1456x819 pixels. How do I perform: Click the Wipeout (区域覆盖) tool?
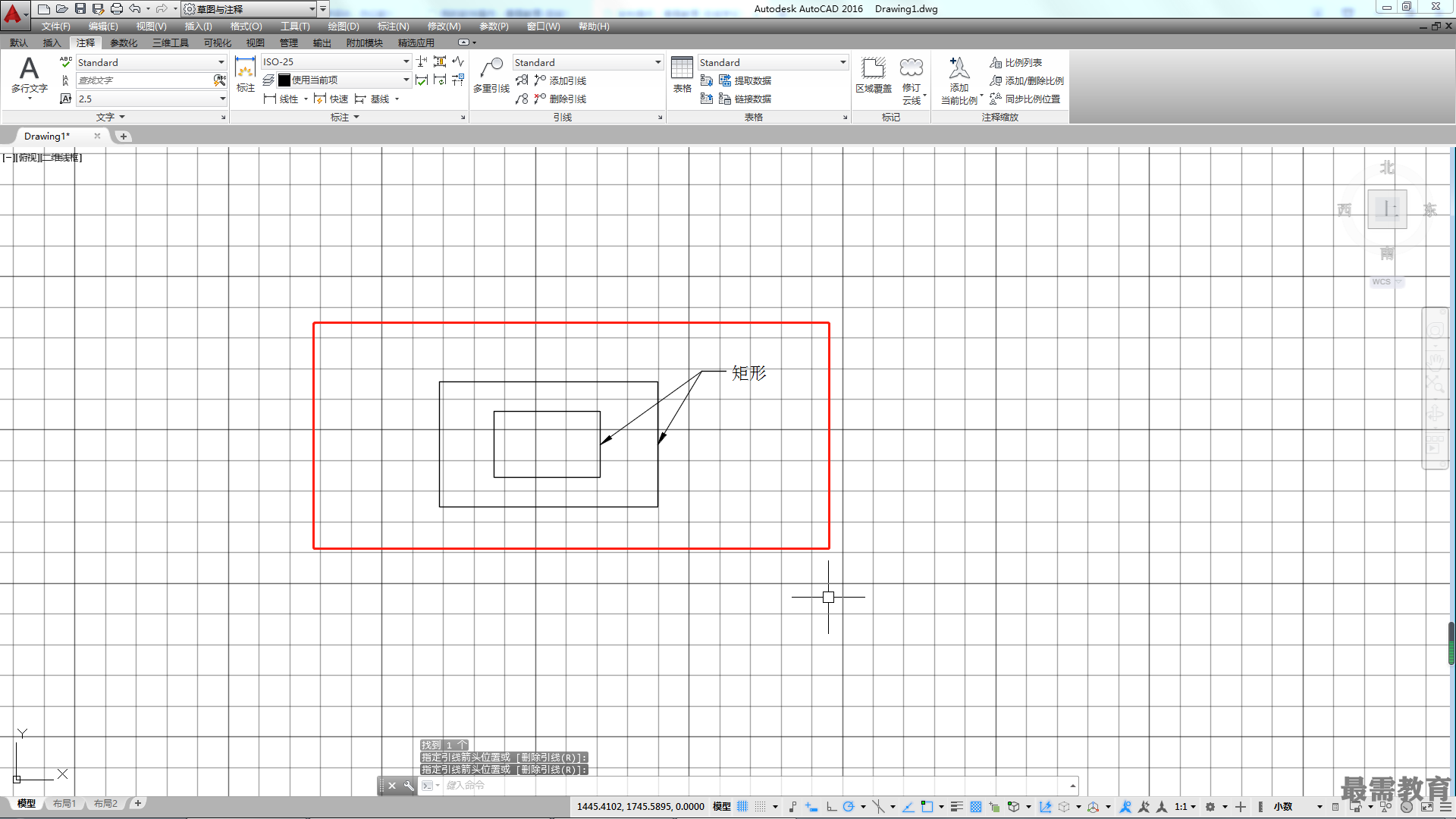874,74
